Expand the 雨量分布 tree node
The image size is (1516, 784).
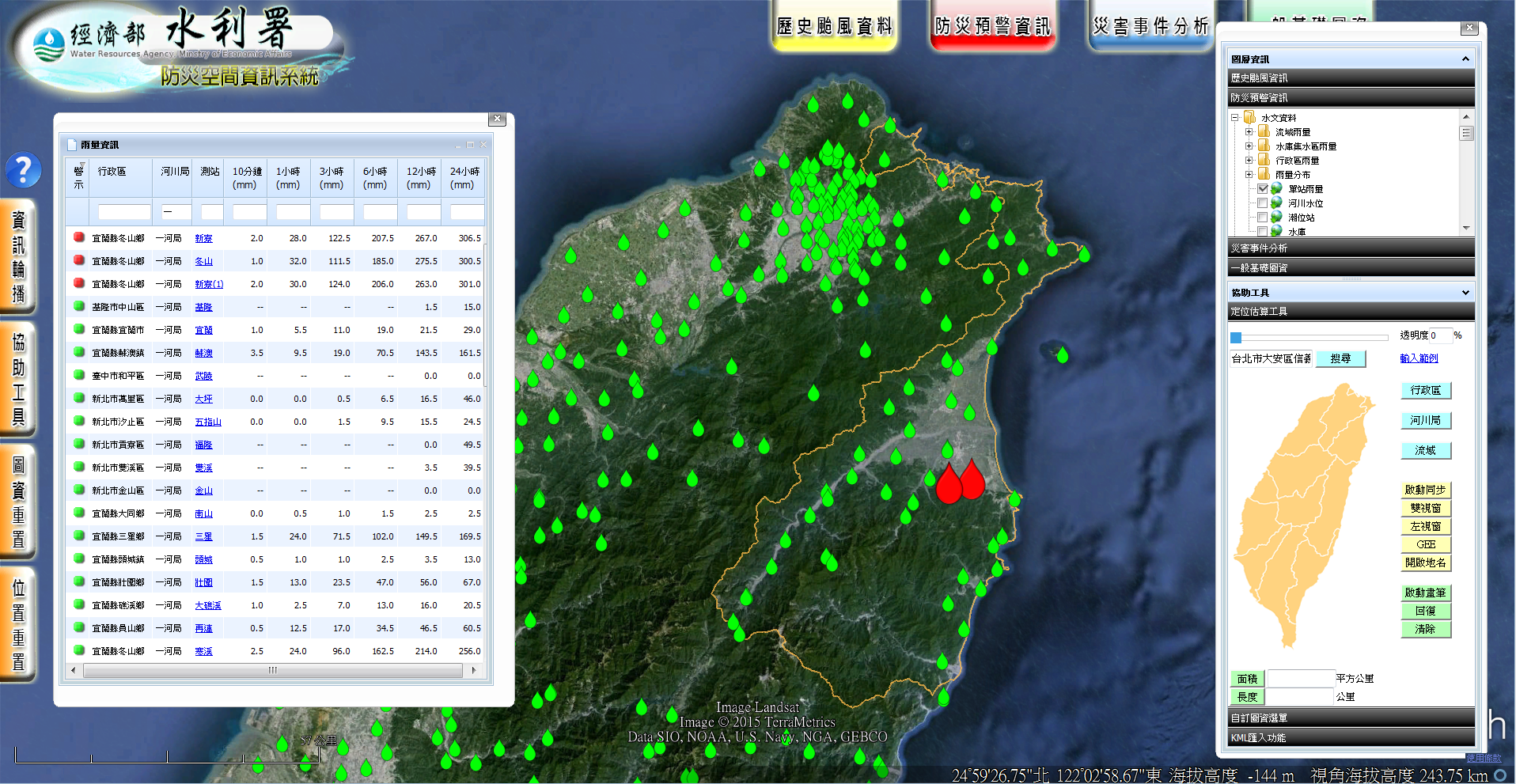[x=1249, y=174]
